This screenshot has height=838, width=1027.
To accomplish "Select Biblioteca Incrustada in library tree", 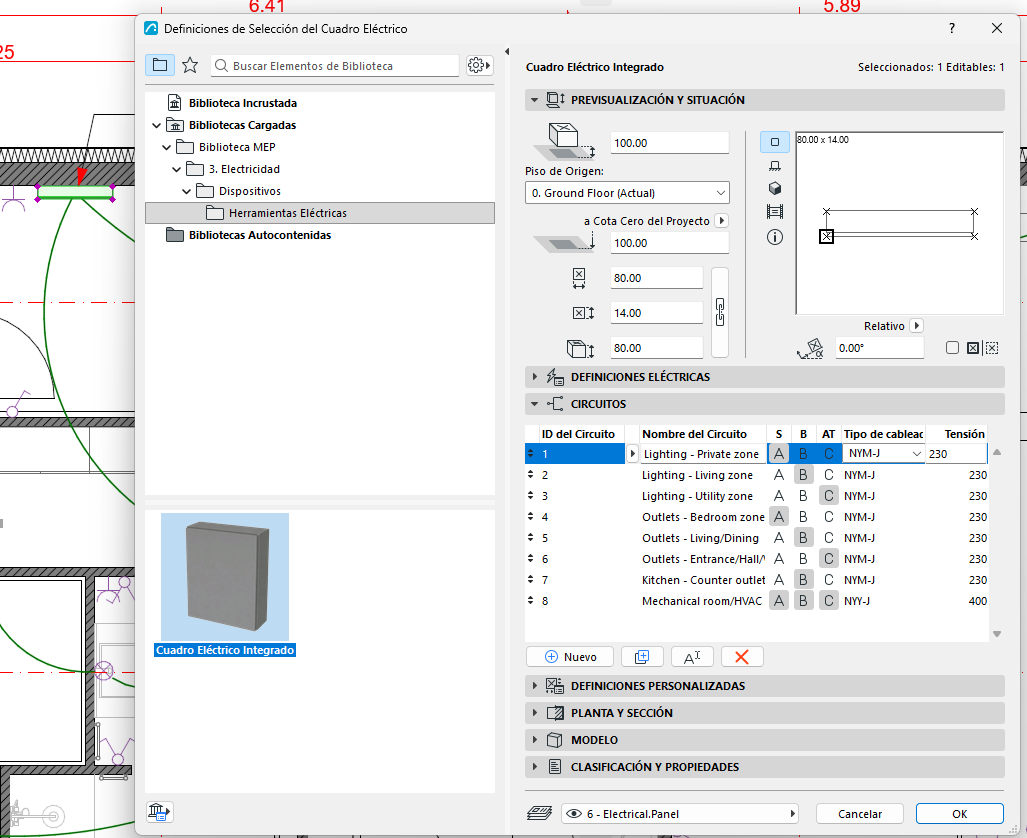I will pyautogui.click(x=242, y=103).
